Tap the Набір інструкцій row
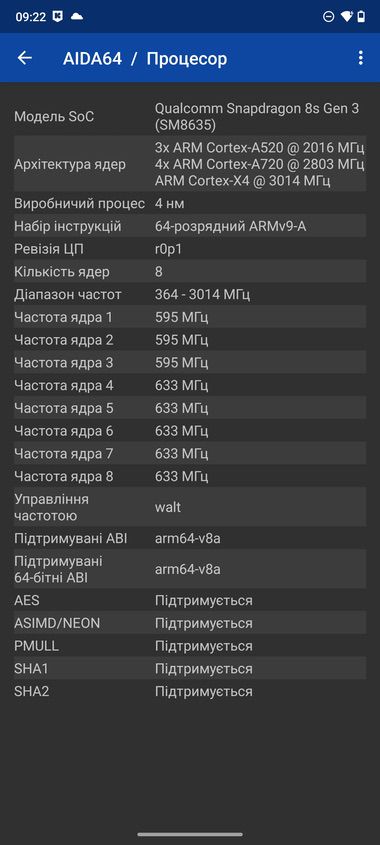 pyautogui.click(x=190, y=226)
